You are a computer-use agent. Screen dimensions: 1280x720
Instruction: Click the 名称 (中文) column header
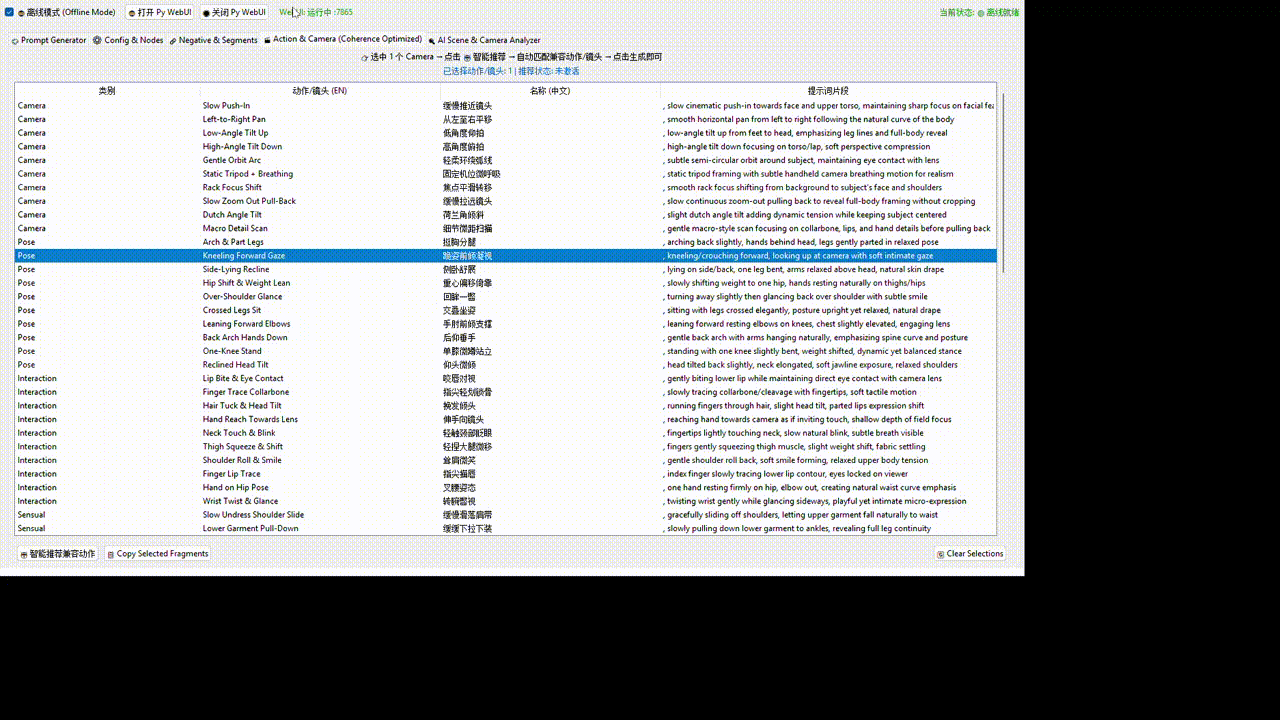coord(550,91)
